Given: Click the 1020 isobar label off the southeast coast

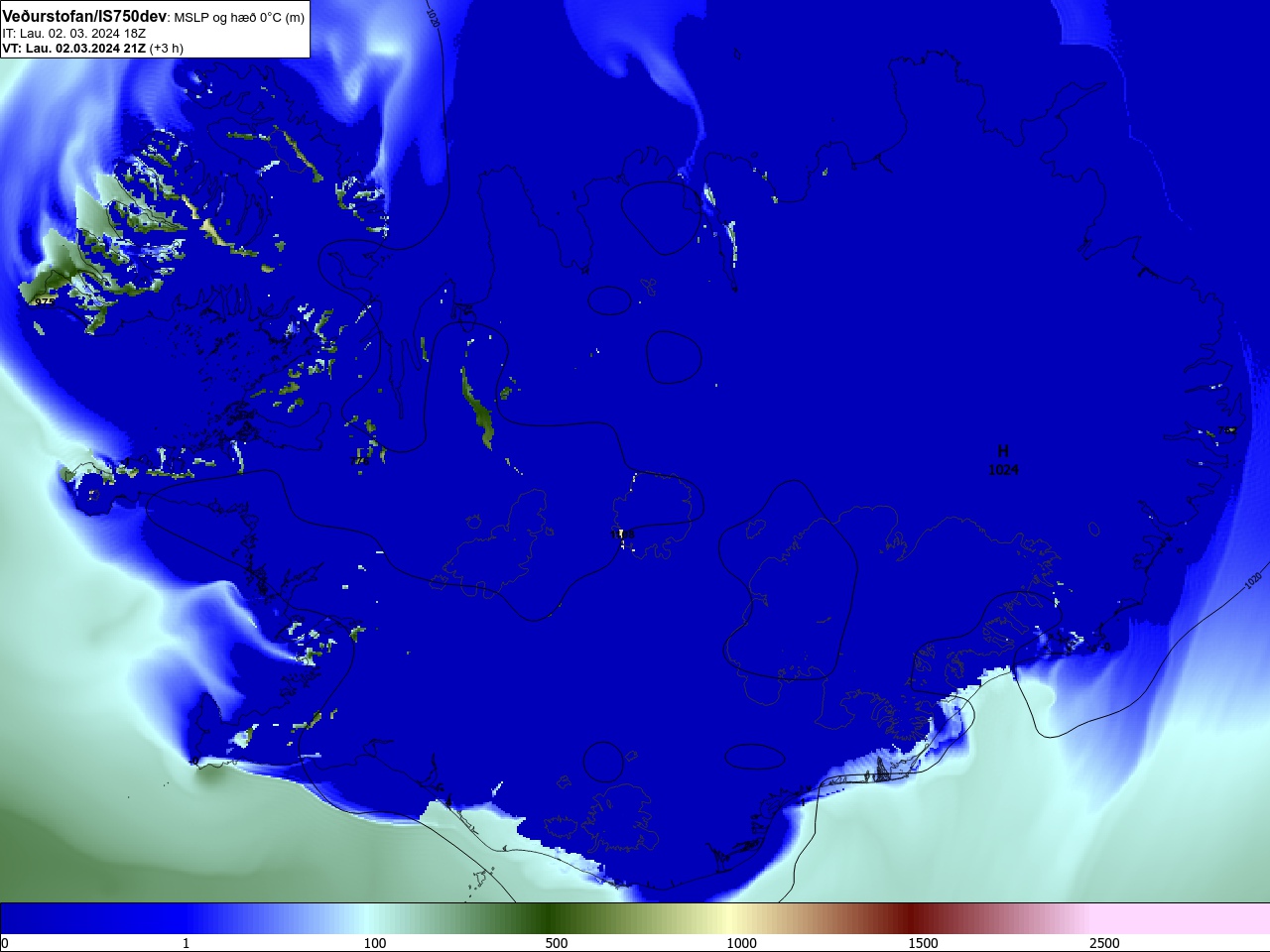Looking at the screenshot, I should [1253, 580].
